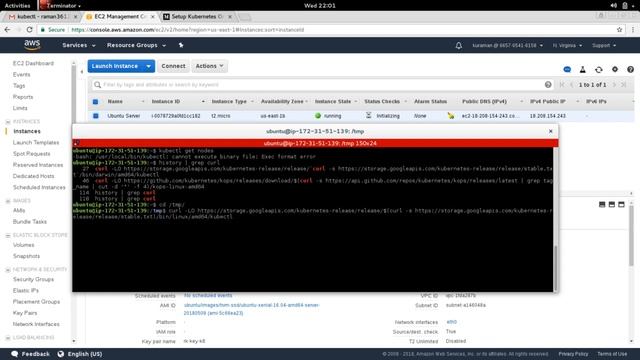Toggle the Ubuntu Server row checkbox
640x360 pixels.
[96, 116]
